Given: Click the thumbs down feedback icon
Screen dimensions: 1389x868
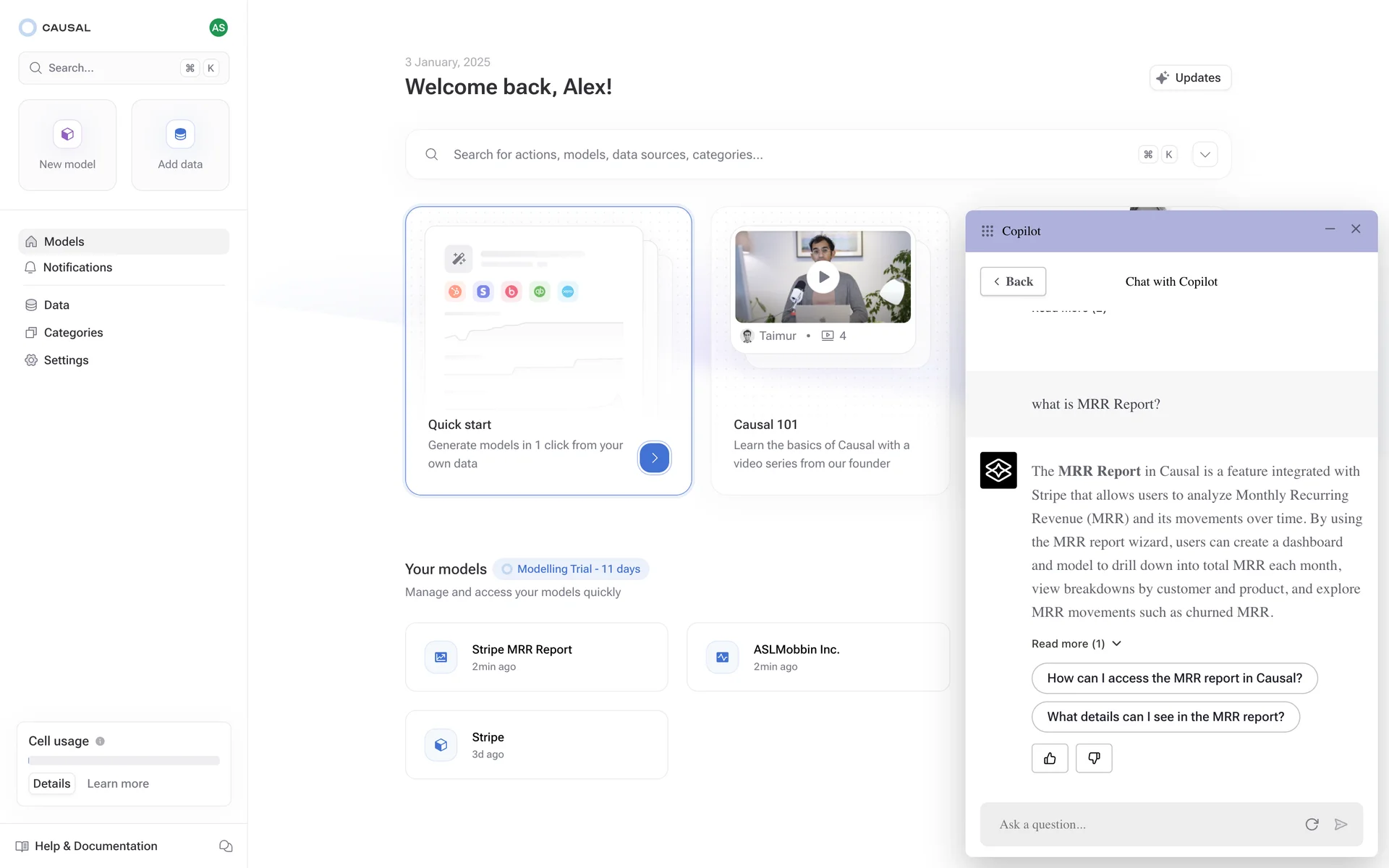Looking at the screenshot, I should point(1093,758).
